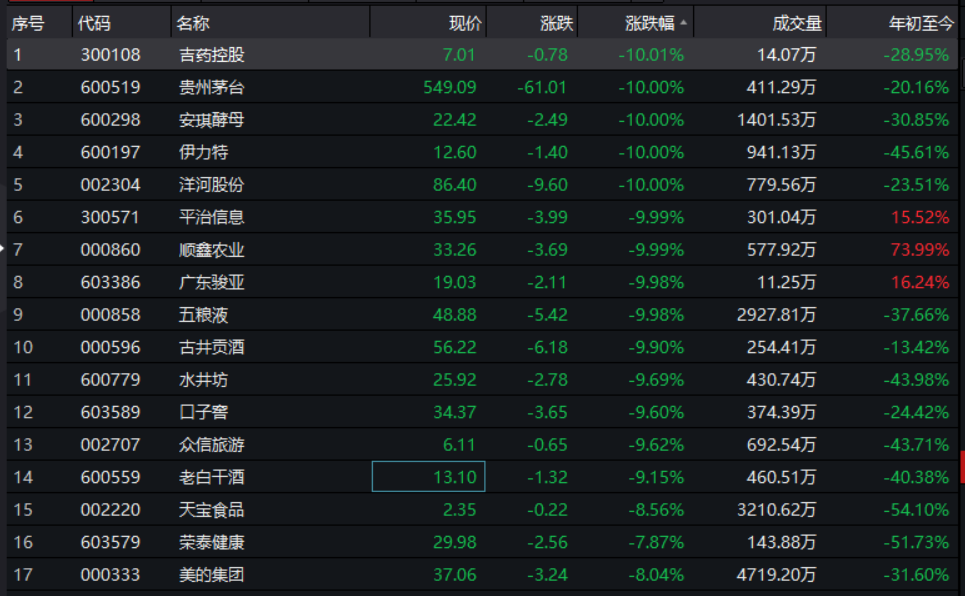This screenshot has width=965, height=596.
Task: Open the 安琪酵母 stock entry
Action: [212, 119]
